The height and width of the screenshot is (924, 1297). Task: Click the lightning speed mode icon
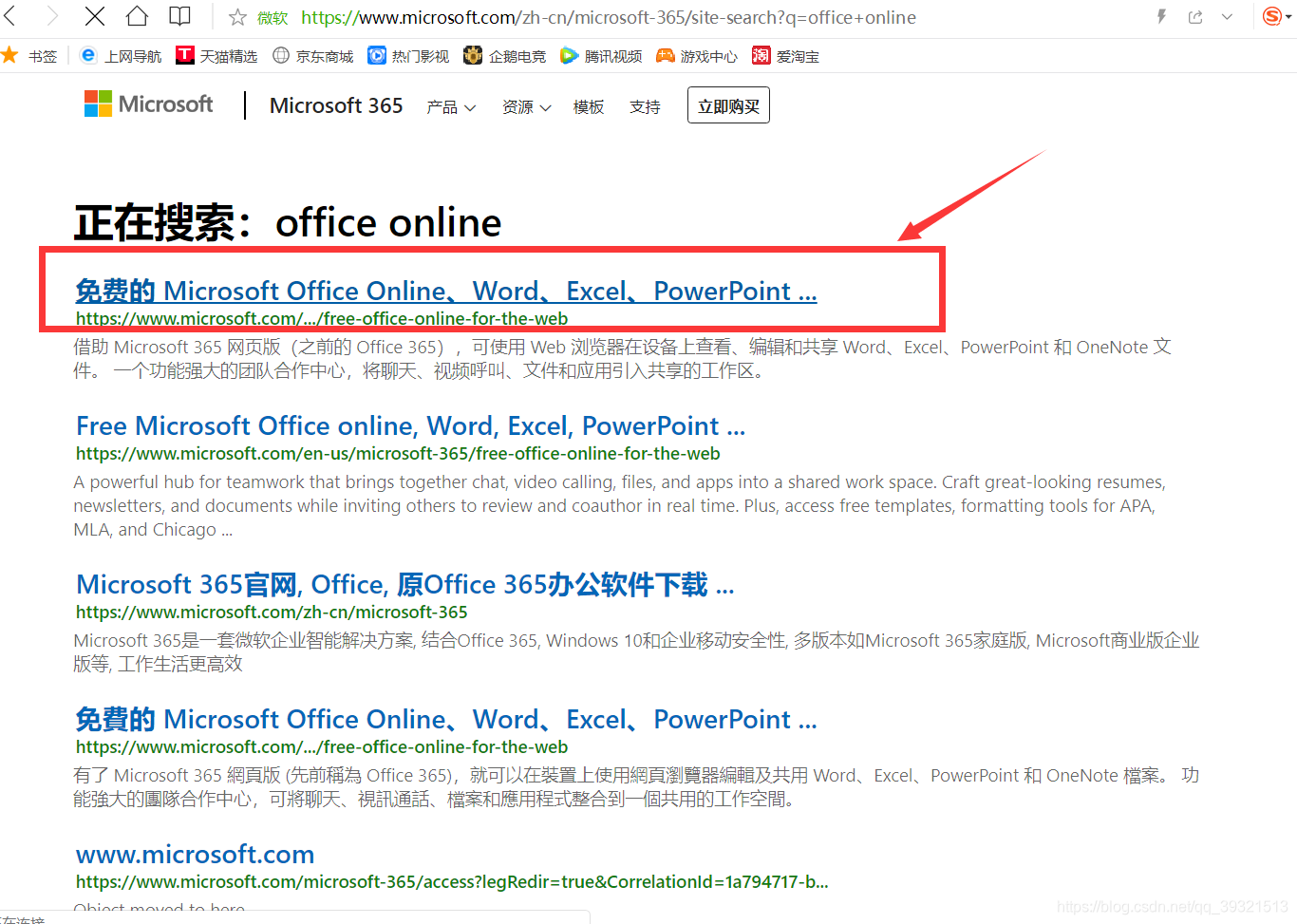coord(1161,16)
